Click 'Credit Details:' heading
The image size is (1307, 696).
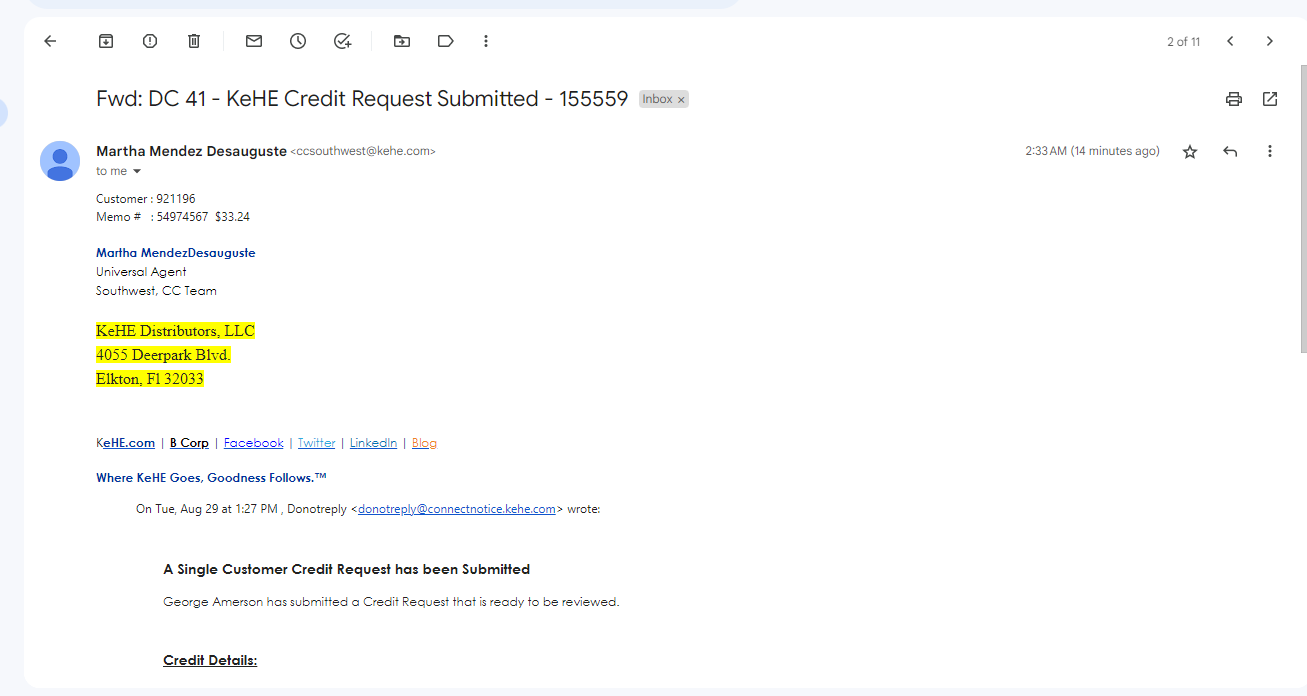point(210,661)
